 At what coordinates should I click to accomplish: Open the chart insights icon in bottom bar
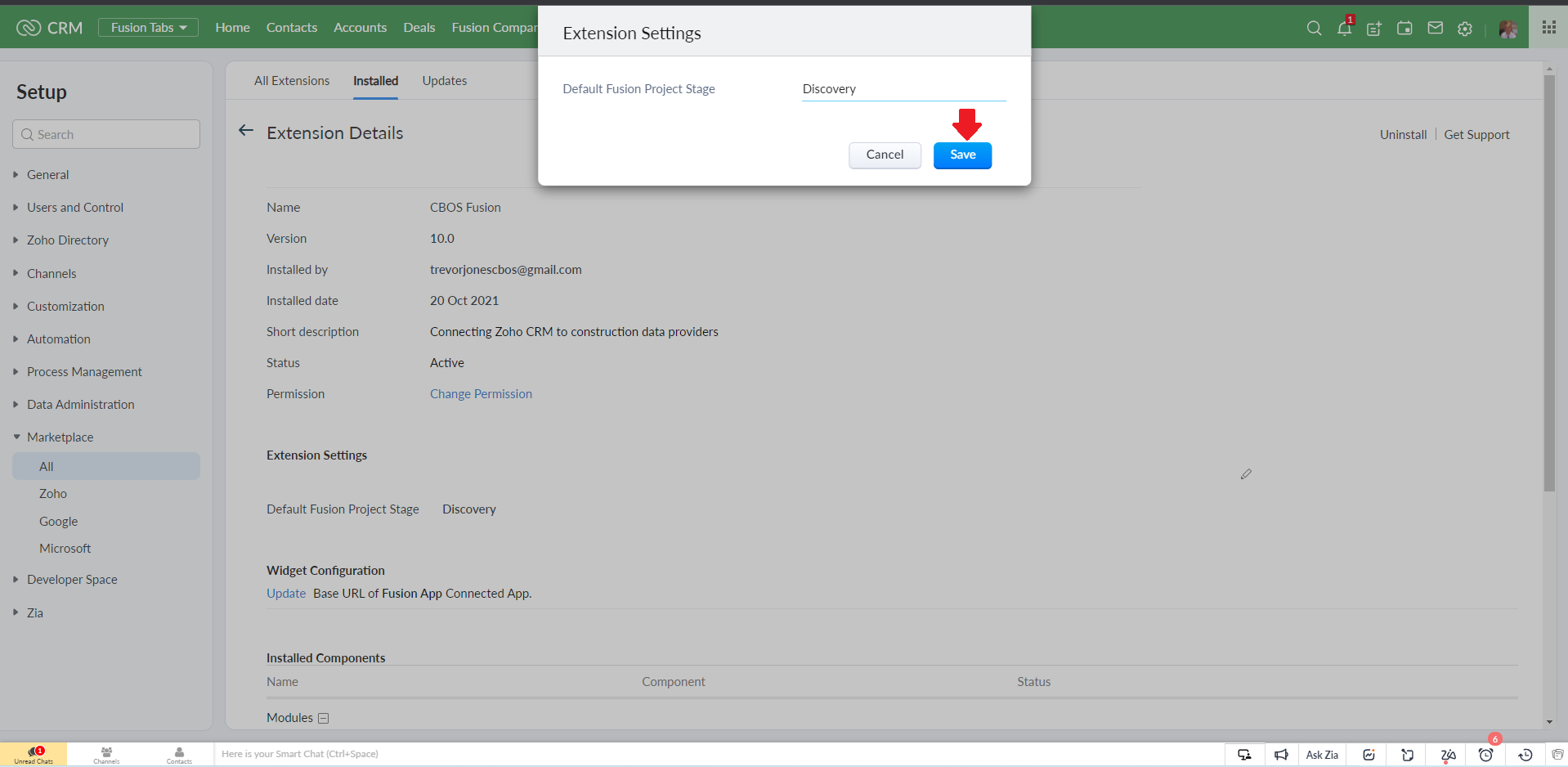point(1369,755)
